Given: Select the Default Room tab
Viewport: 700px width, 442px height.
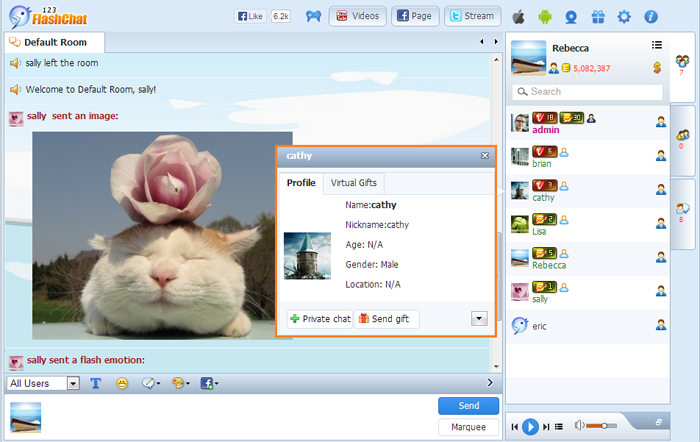Looking at the screenshot, I should click(x=55, y=42).
